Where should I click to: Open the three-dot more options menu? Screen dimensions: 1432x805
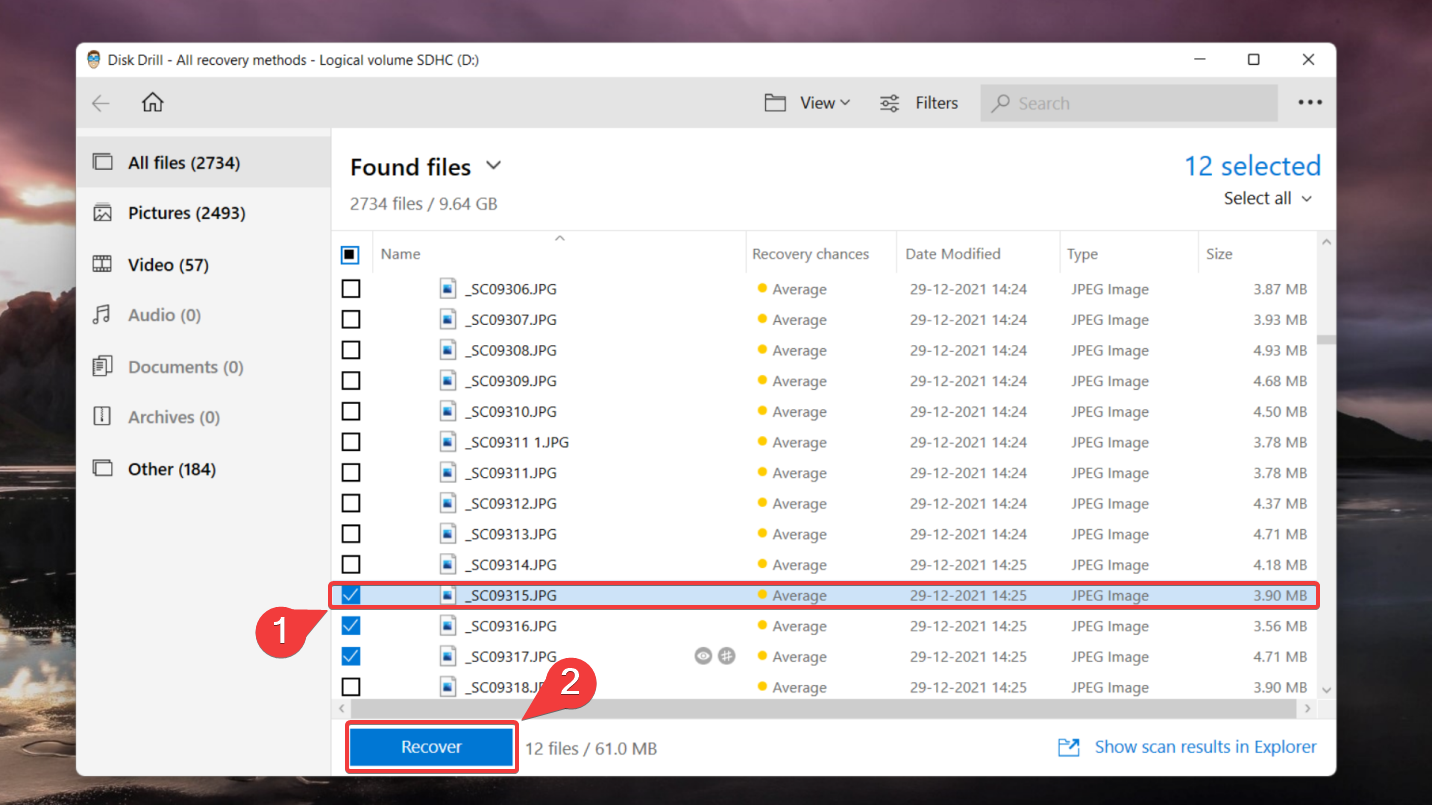click(1310, 102)
